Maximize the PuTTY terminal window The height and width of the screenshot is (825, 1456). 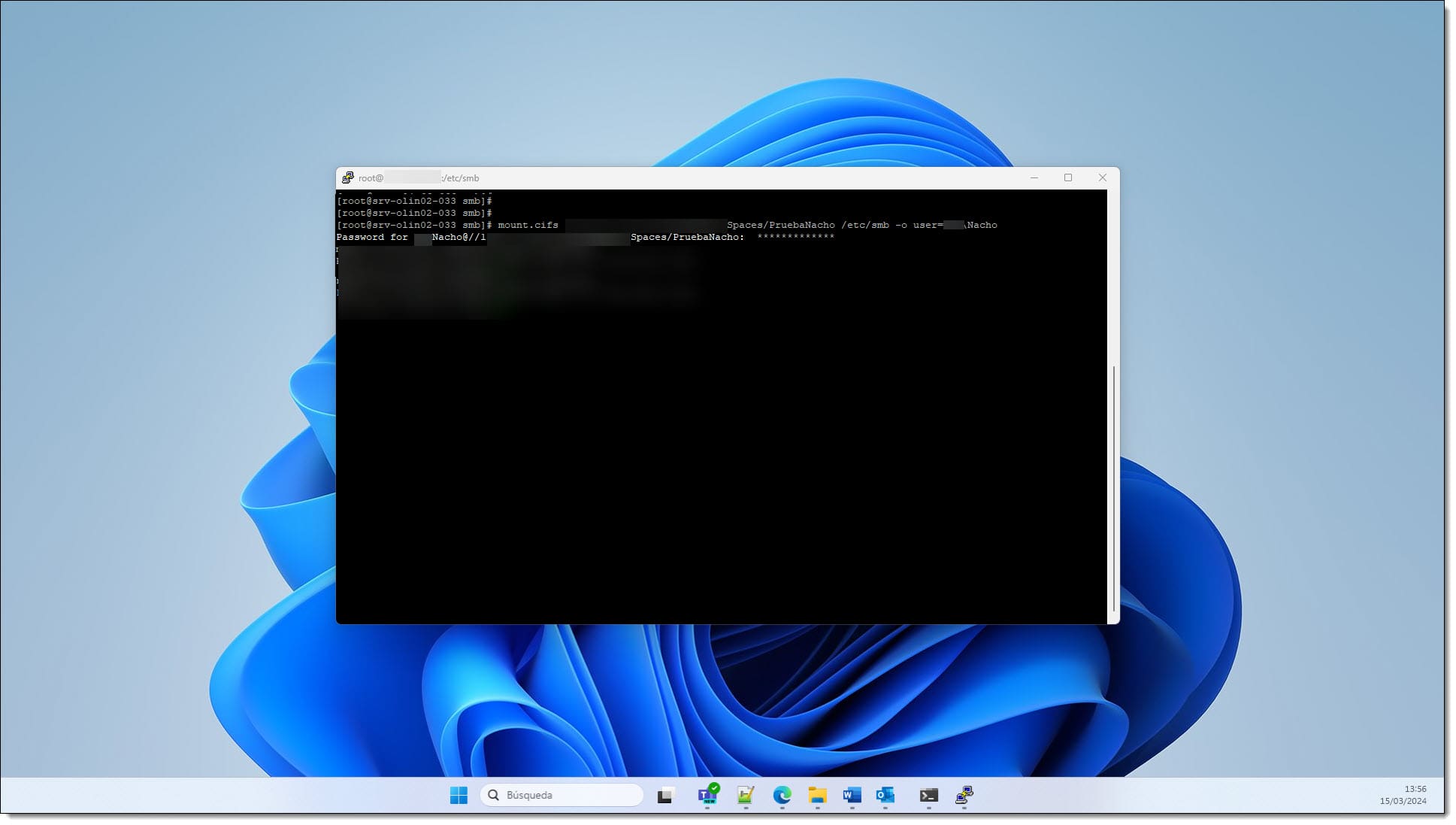1068,178
